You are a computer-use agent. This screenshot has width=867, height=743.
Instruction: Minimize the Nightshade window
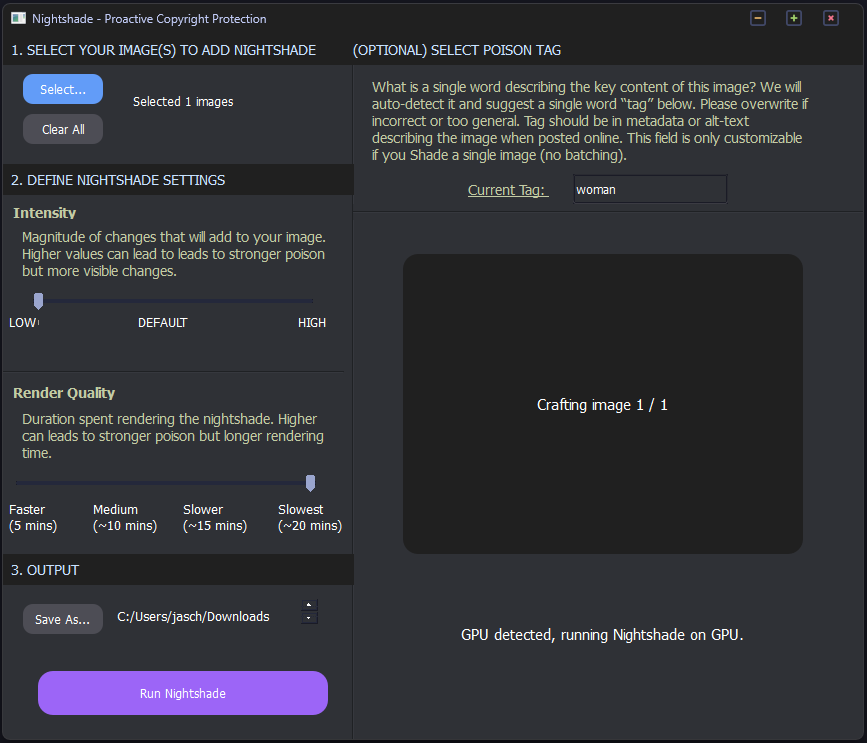point(758,18)
